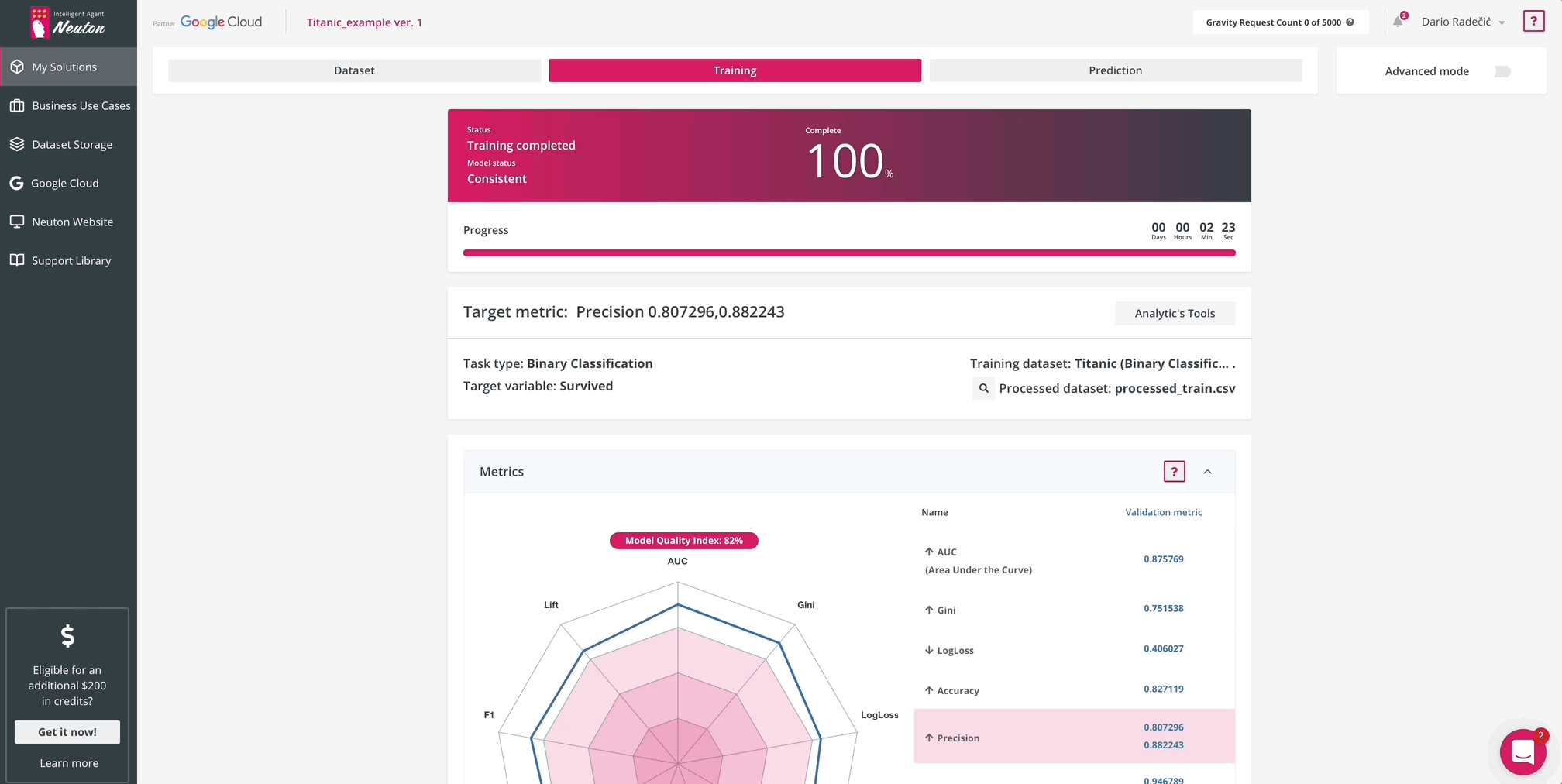Select the Precision metric row
This screenshot has height=784, width=1562.
point(1074,737)
